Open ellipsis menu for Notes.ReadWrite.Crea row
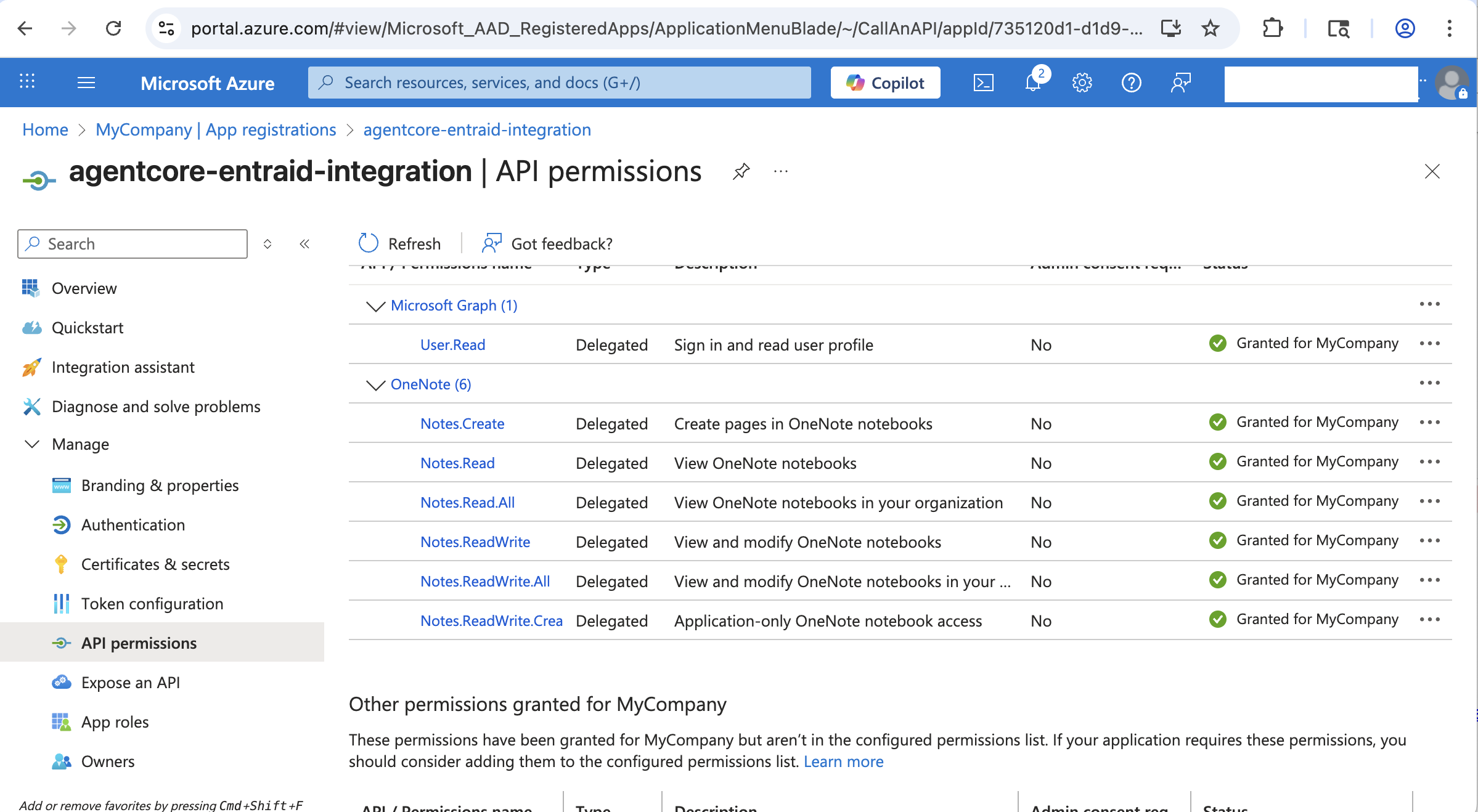This screenshot has width=1478, height=812. click(x=1430, y=620)
